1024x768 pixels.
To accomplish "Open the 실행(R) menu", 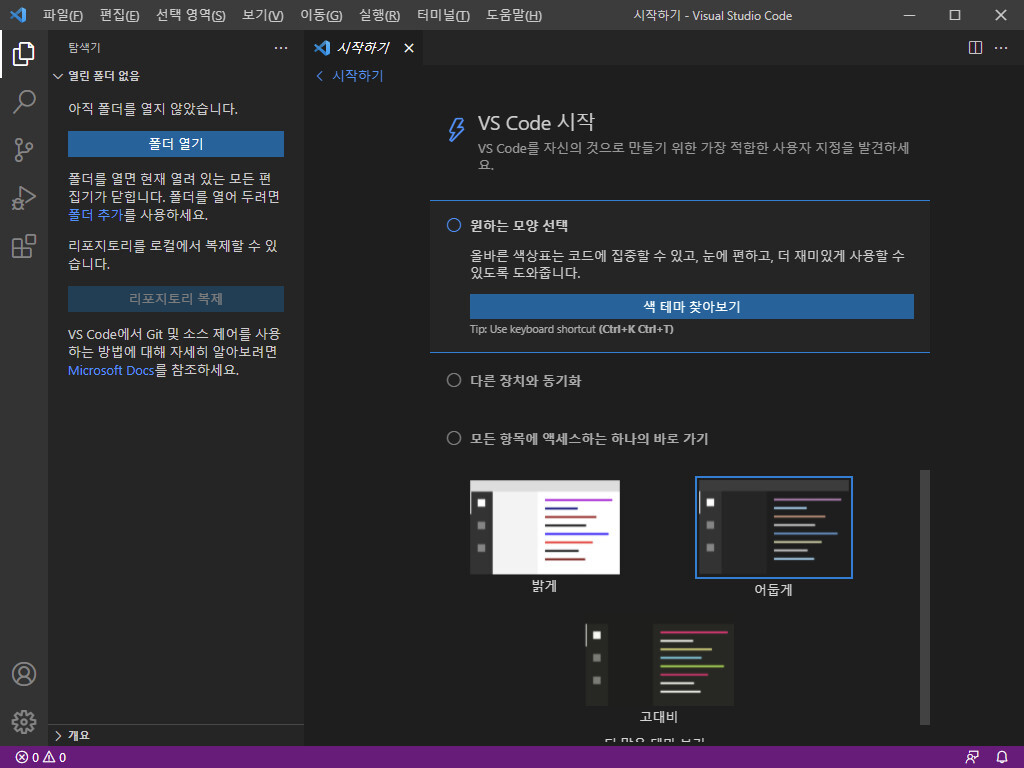I will coord(379,15).
